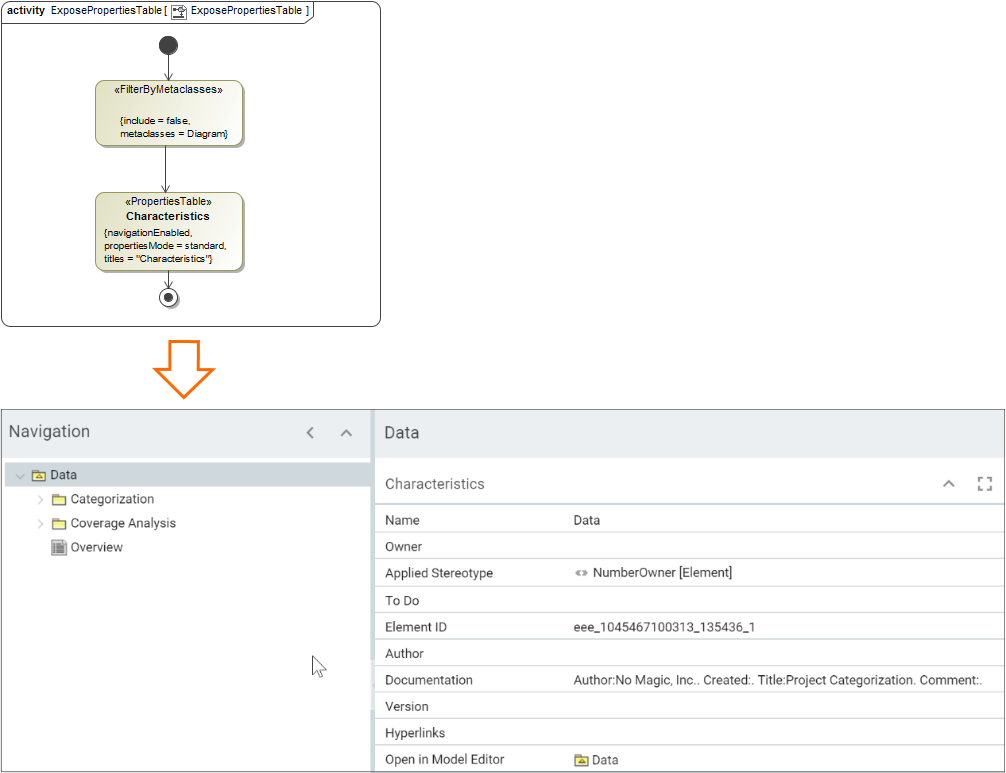
Task: Select the PropertiesTable Characteristics action node
Action: 169,232
